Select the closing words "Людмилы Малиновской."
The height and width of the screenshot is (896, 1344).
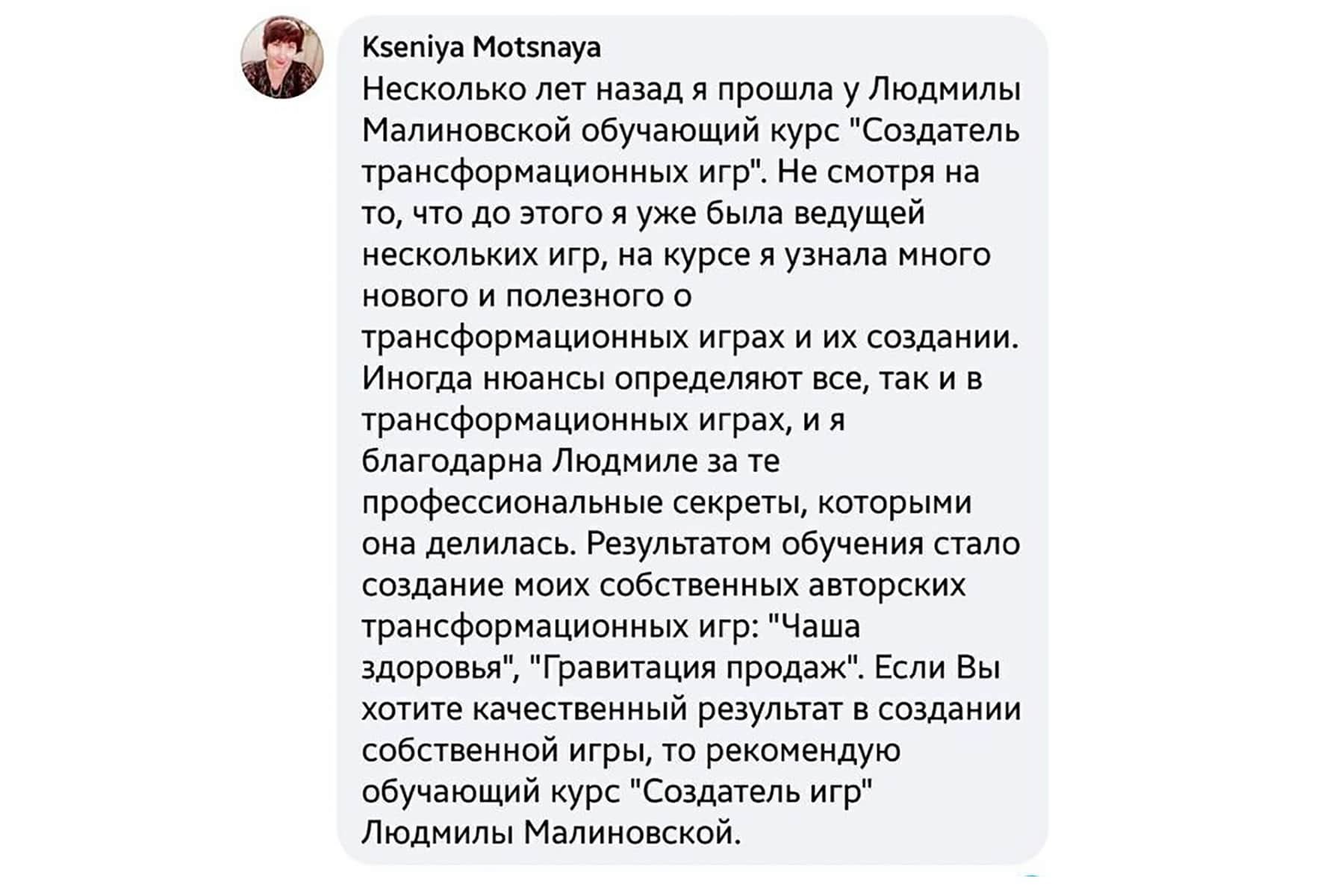point(552,833)
